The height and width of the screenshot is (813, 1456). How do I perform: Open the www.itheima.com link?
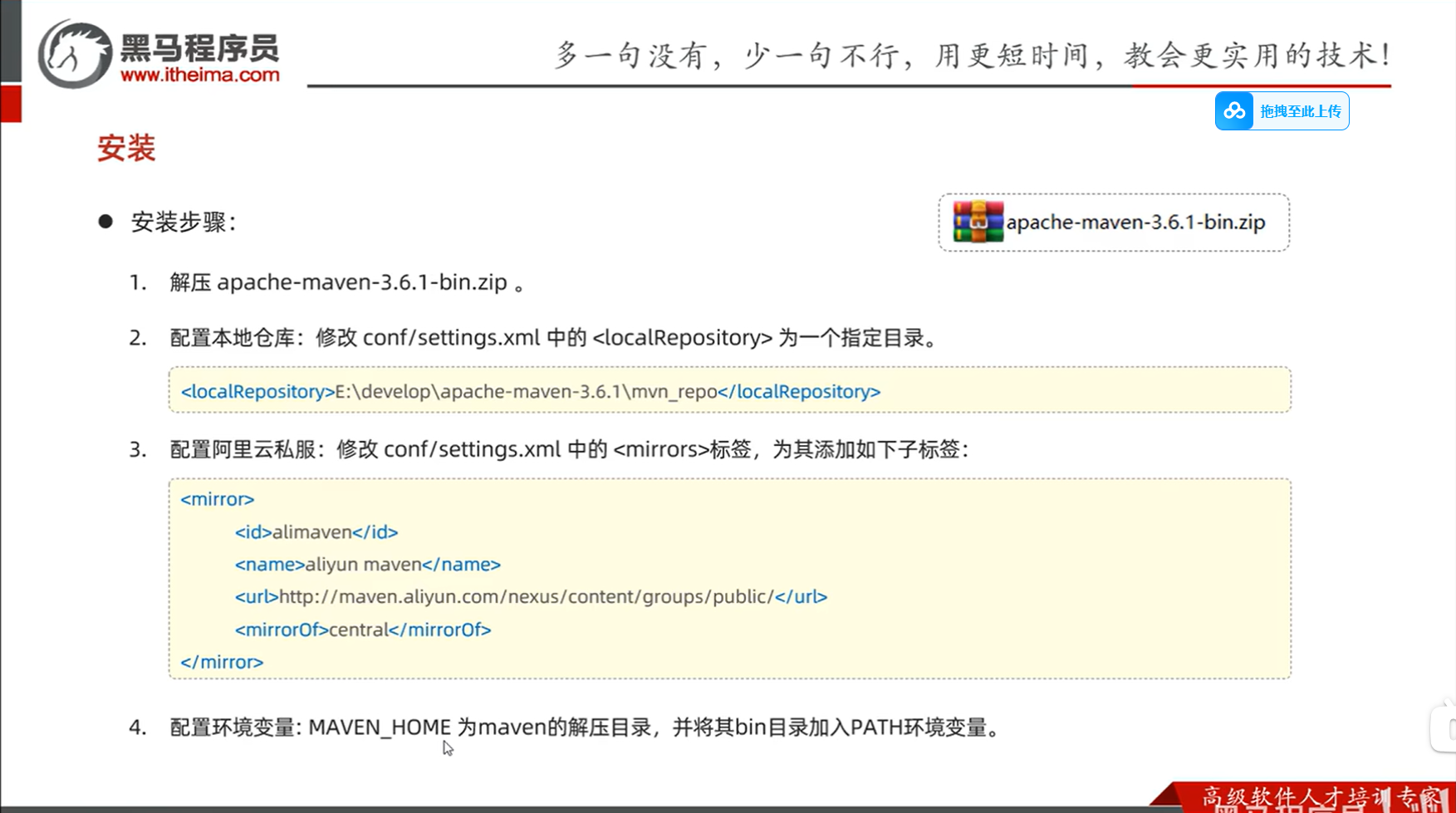[200, 75]
